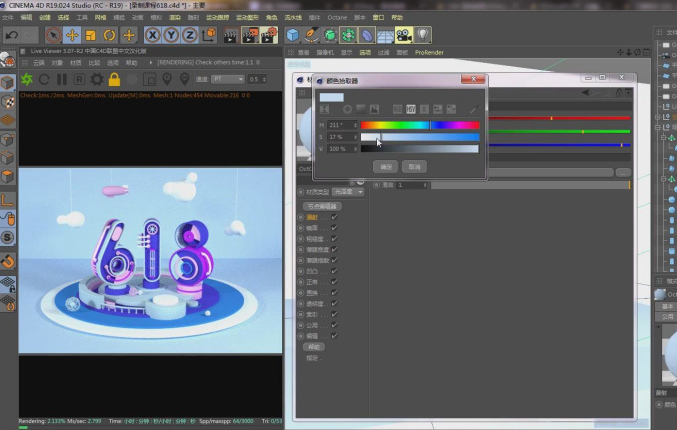
Task: Select the Move tool in the toolbar
Action: 72,35
